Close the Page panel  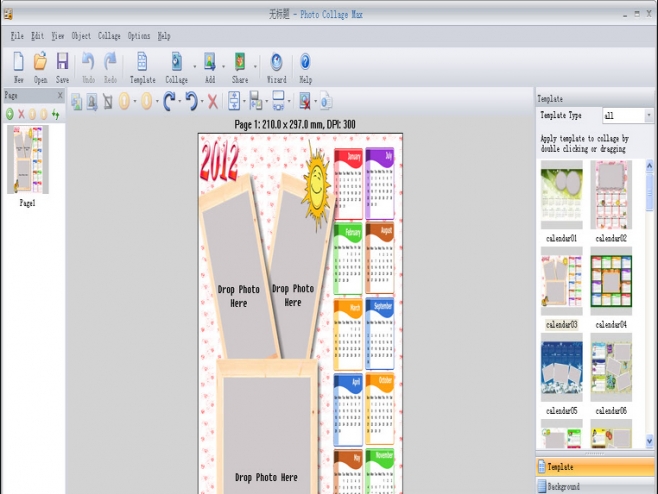tap(60, 96)
